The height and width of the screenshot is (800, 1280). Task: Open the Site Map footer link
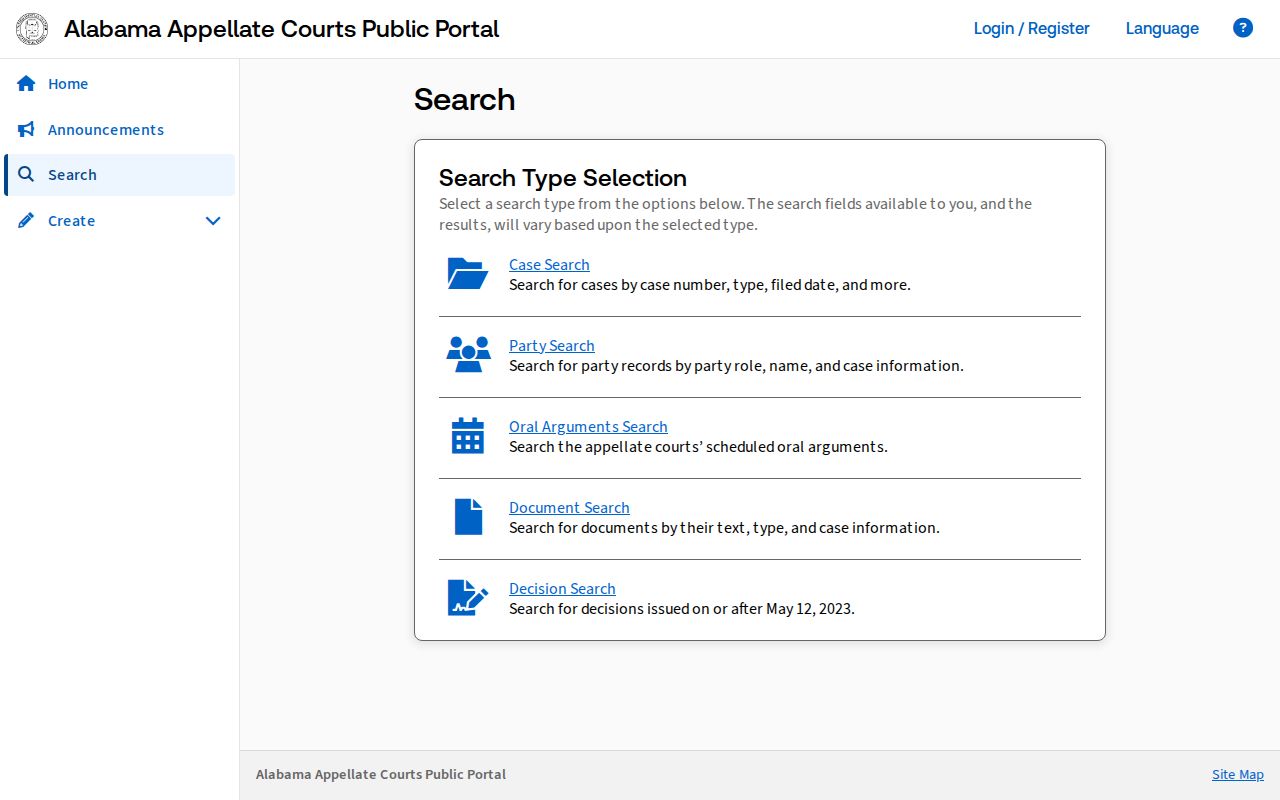(1238, 774)
